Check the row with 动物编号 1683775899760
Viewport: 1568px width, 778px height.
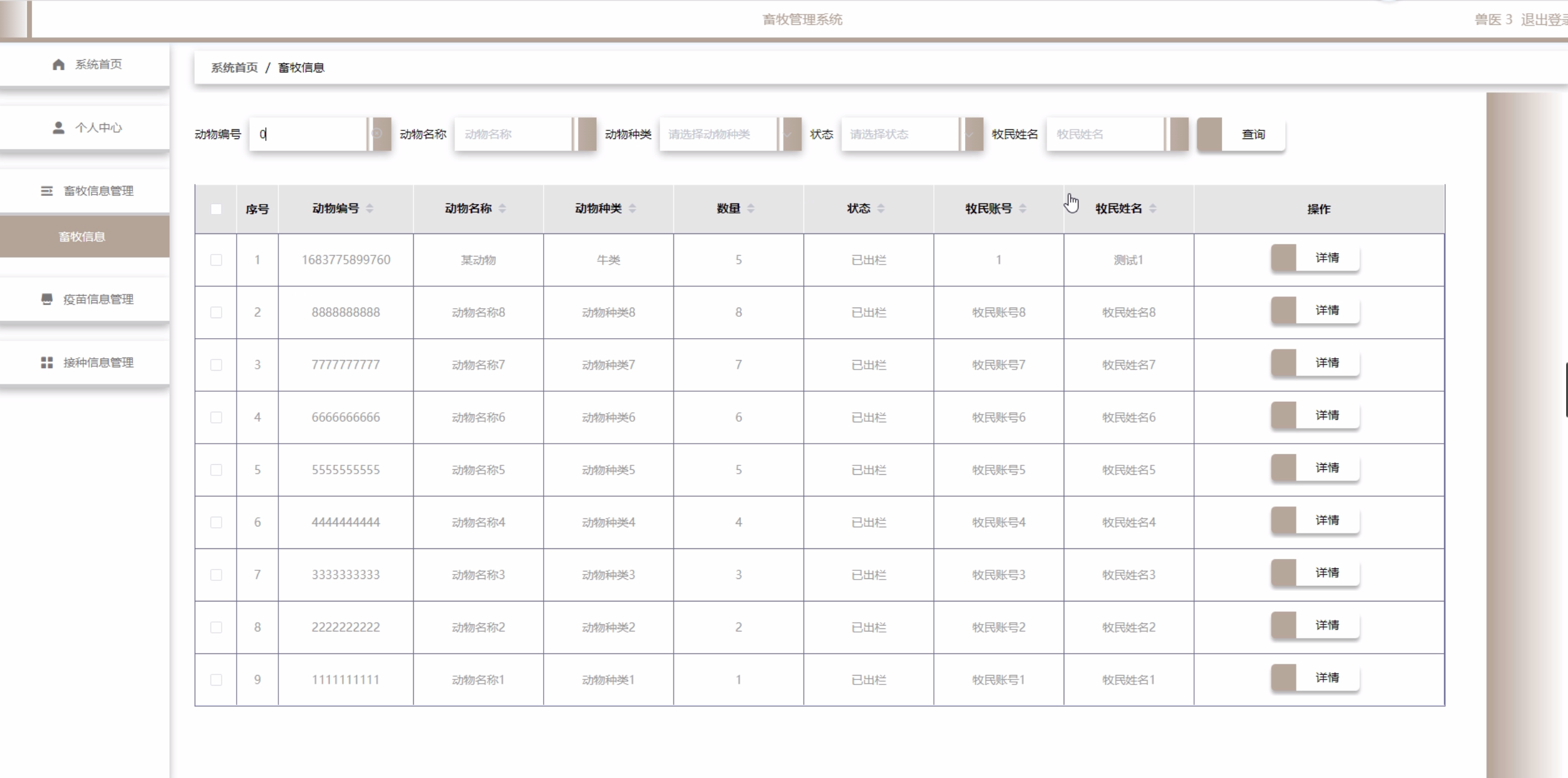pos(216,260)
